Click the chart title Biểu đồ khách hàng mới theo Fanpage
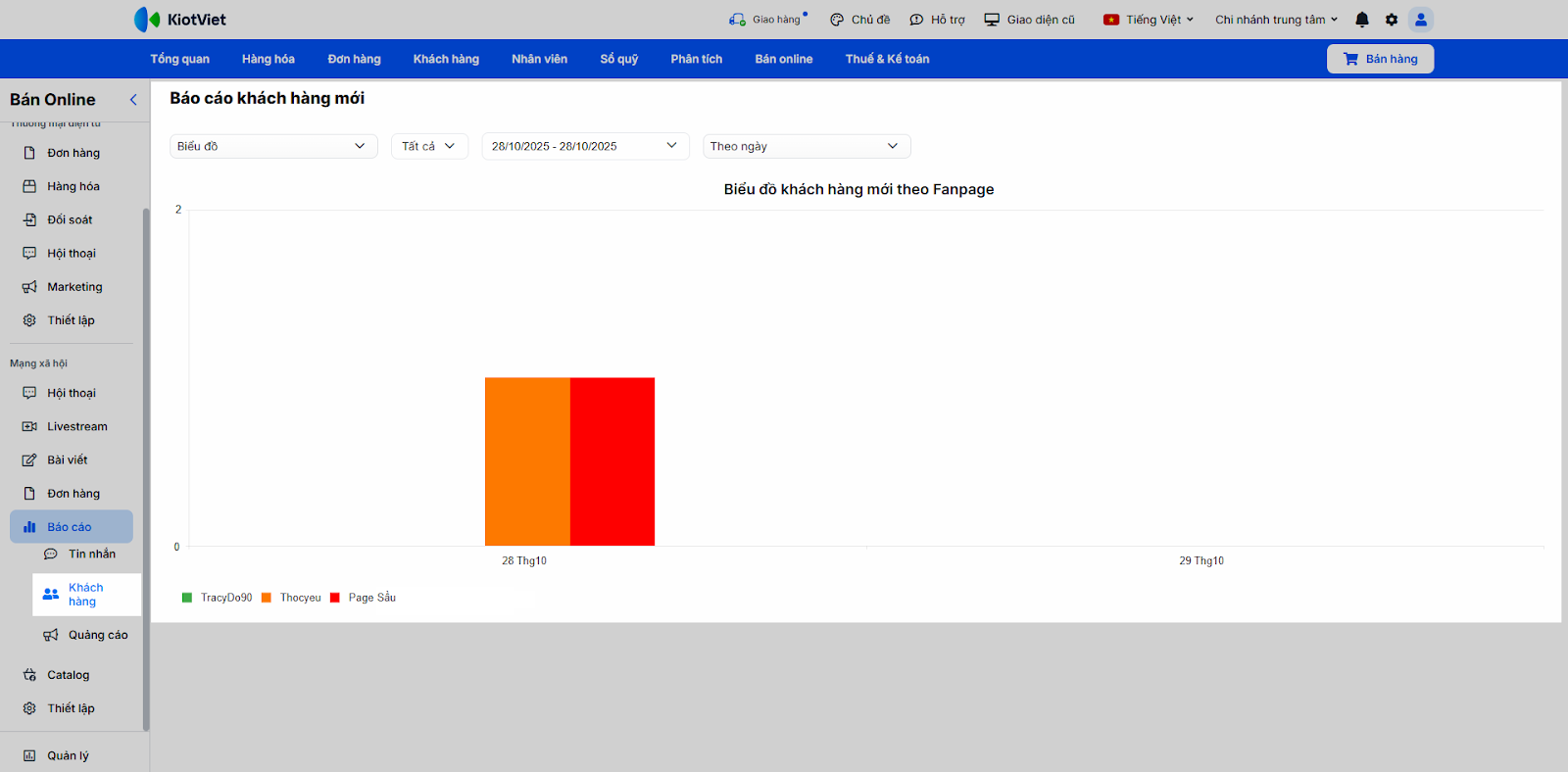 click(x=859, y=189)
